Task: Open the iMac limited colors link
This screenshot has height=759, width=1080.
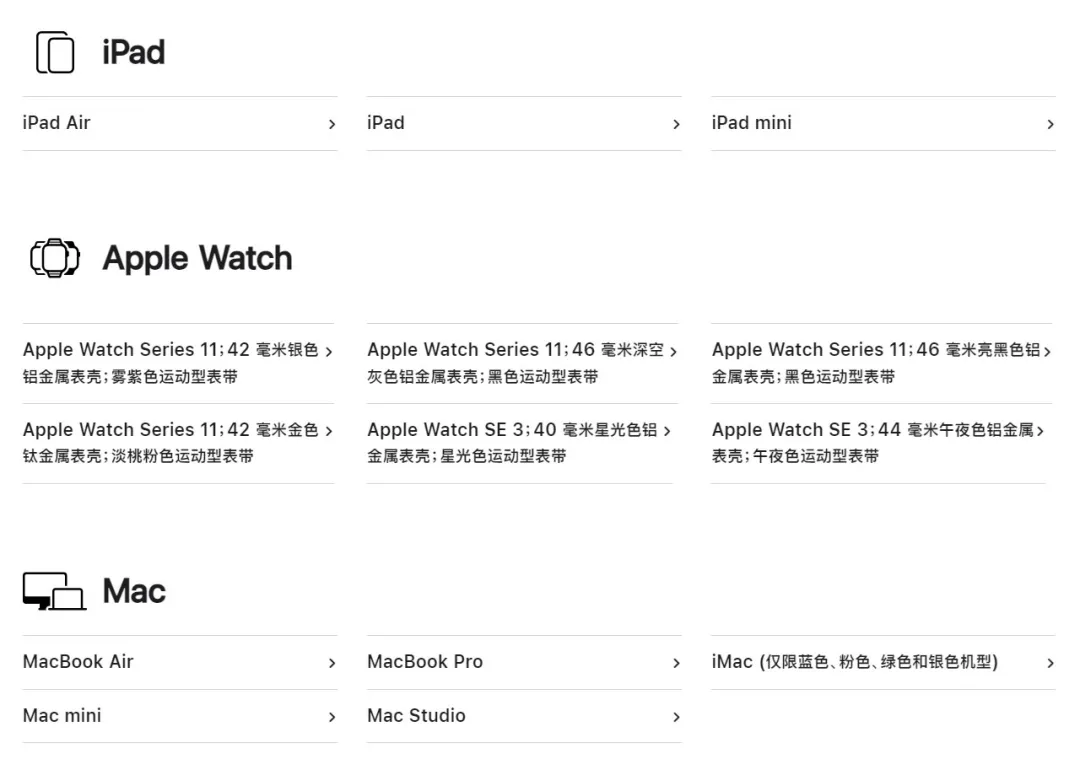Action: coord(854,662)
